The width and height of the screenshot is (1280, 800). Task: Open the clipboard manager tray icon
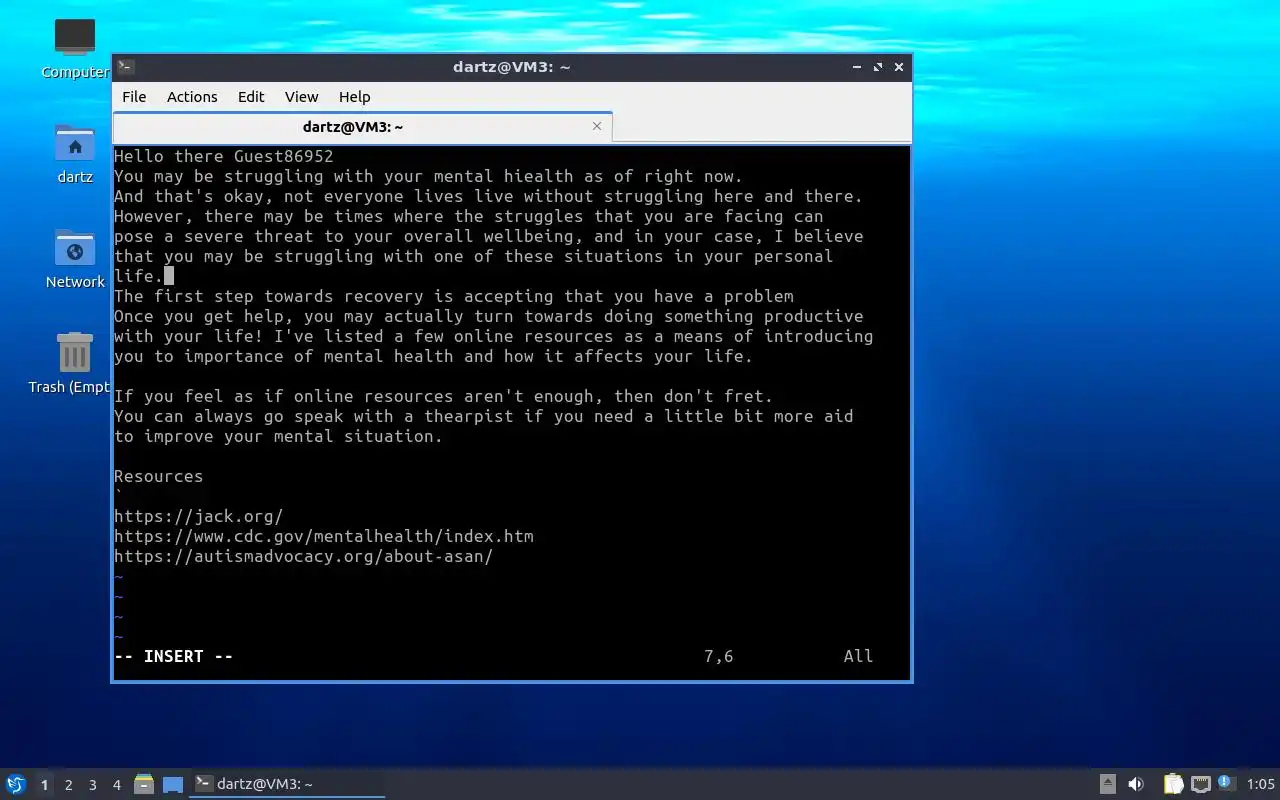(1173, 784)
